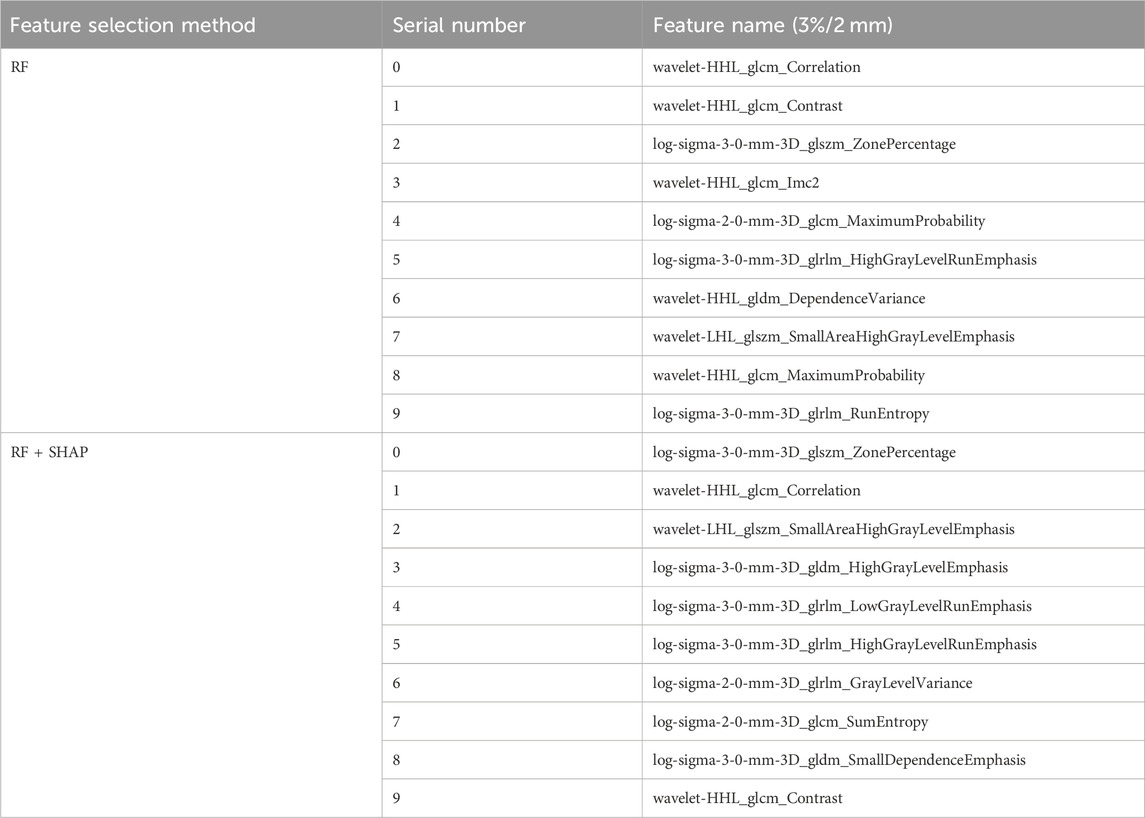Select "log-sigma-3-0-mm-3D_glrlm_LowGrayLevelRunEmphasis" feature name
Screen dimensions: 1145x818
(842, 606)
